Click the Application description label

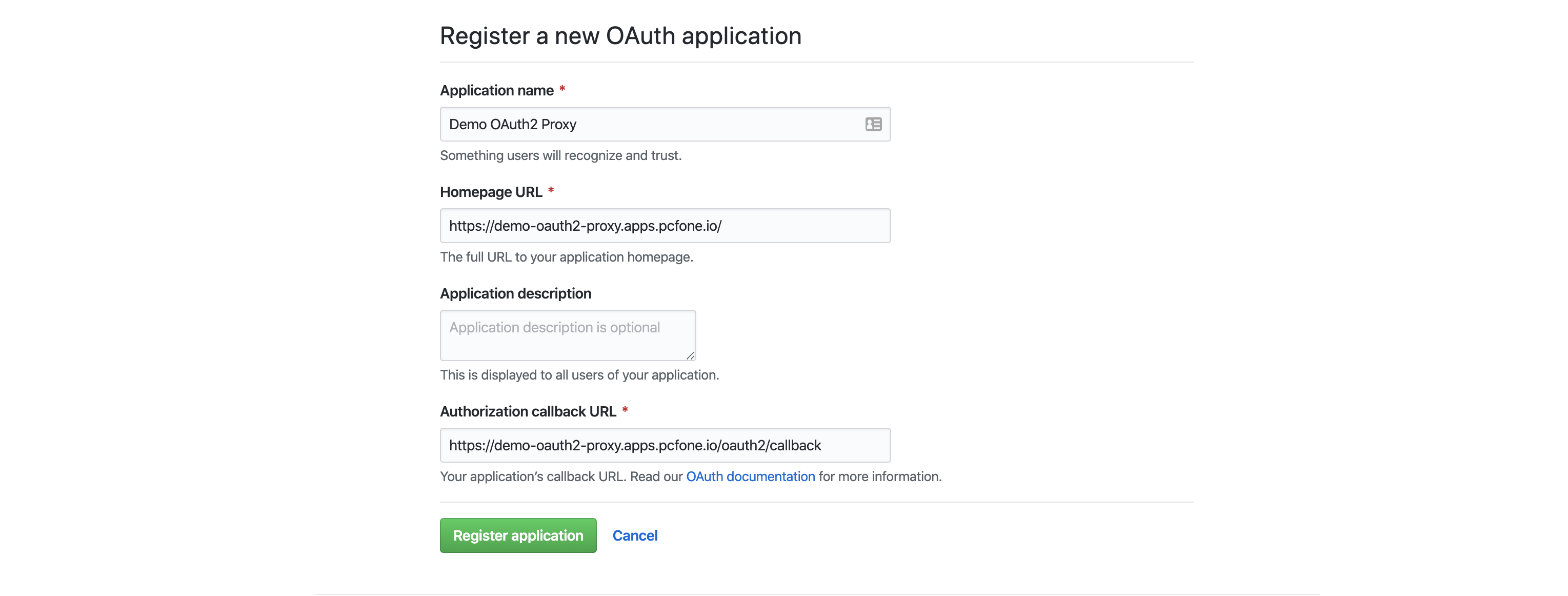pyautogui.click(x=515, y=293)
